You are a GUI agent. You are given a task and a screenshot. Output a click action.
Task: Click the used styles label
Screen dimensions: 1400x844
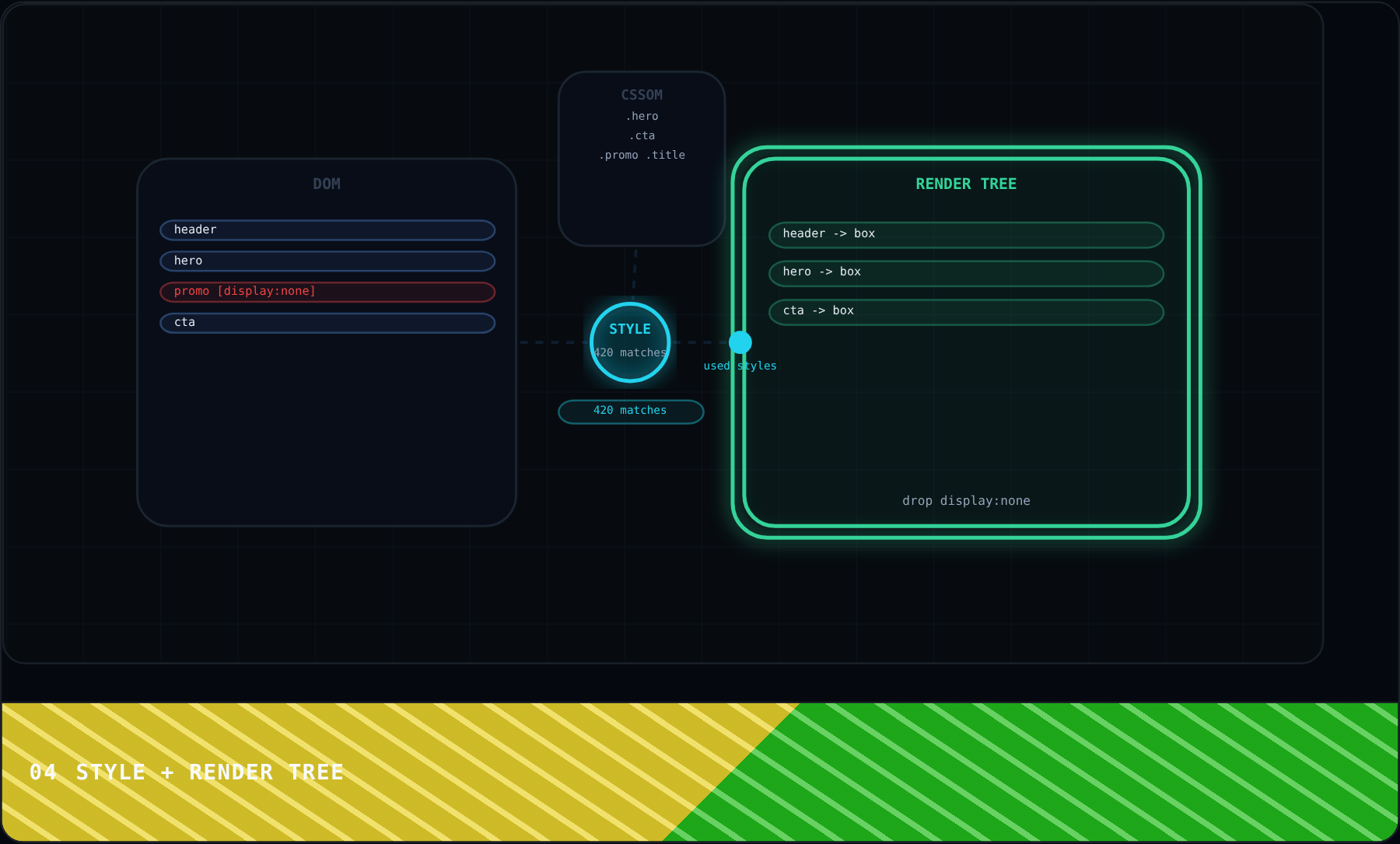[740, 366]
